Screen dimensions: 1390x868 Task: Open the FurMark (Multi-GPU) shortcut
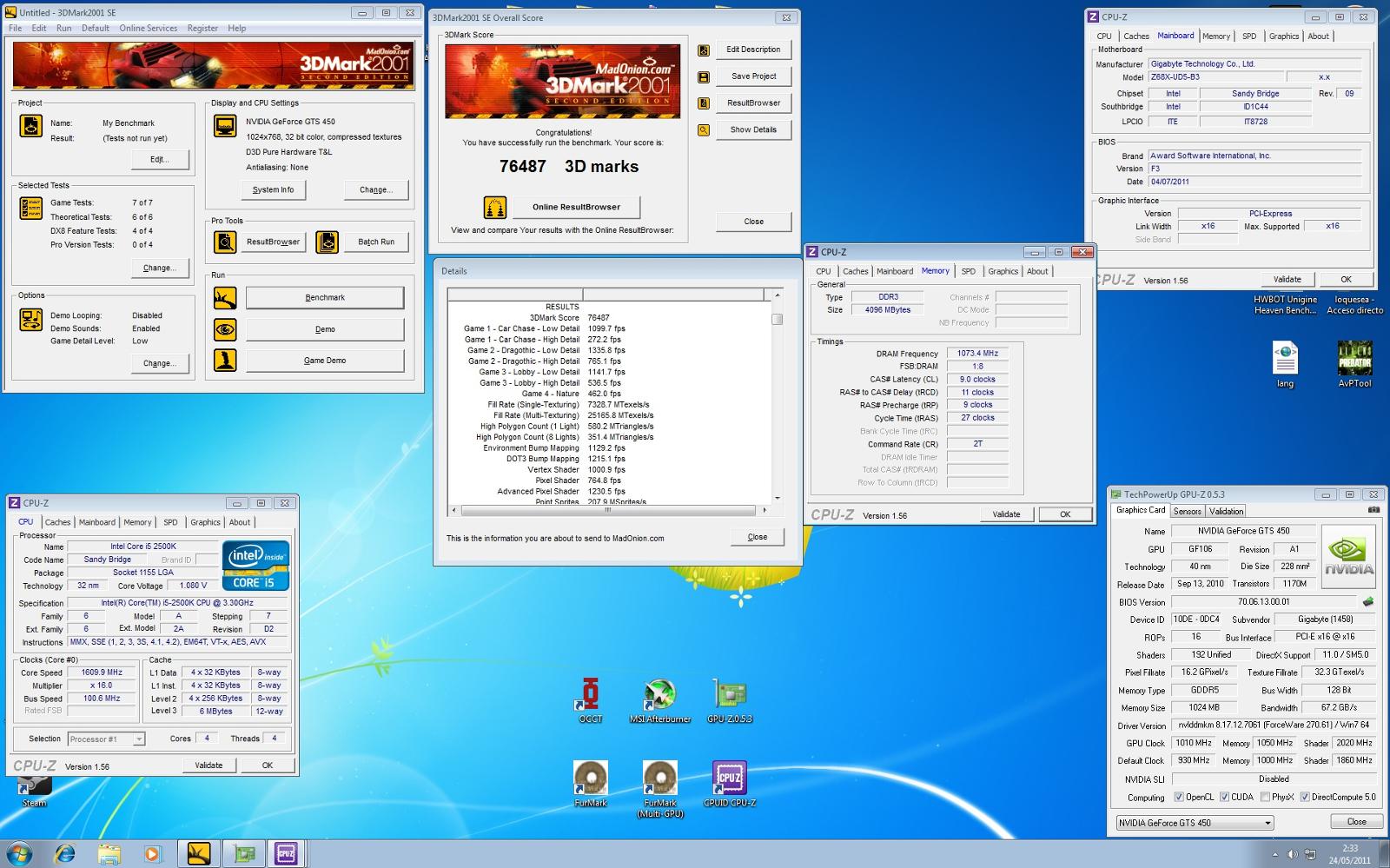pyautogui.click(x=660, y=789)
